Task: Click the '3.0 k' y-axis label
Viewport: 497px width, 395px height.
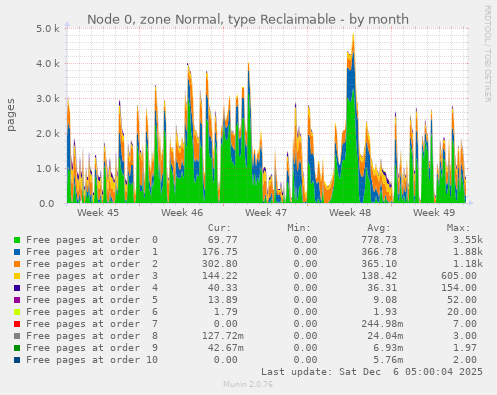Action: (x=48, y=99)
